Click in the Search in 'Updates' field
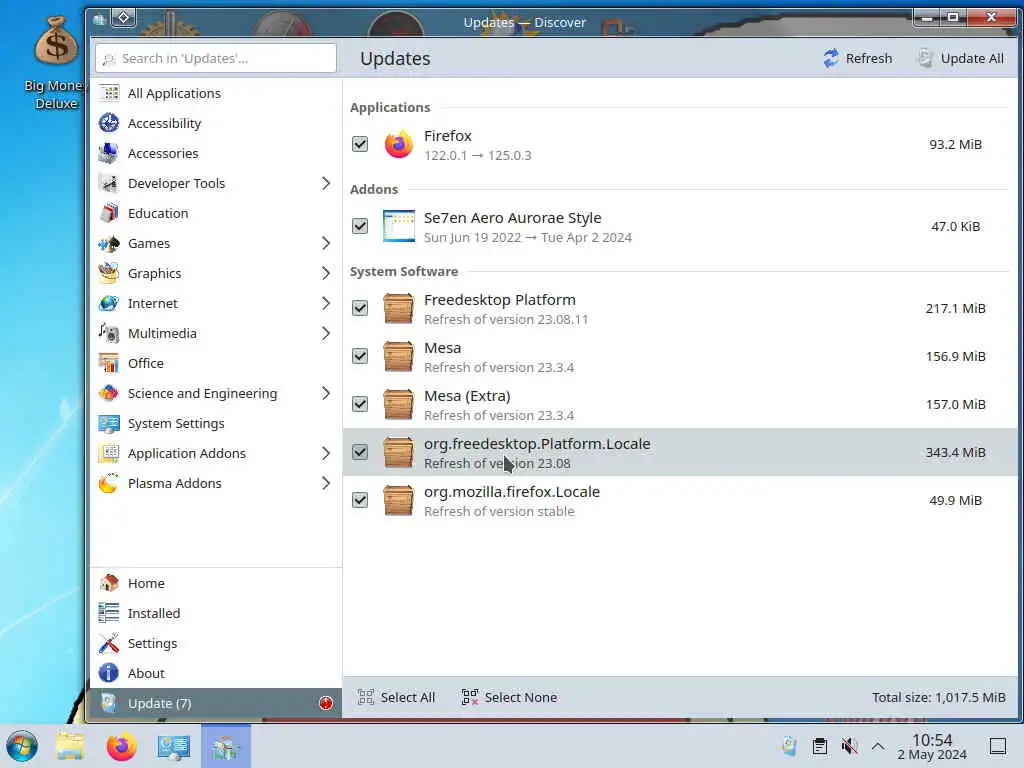This screenshot has width=1024, height=768. pyautogui.click(x=216, y=58)
